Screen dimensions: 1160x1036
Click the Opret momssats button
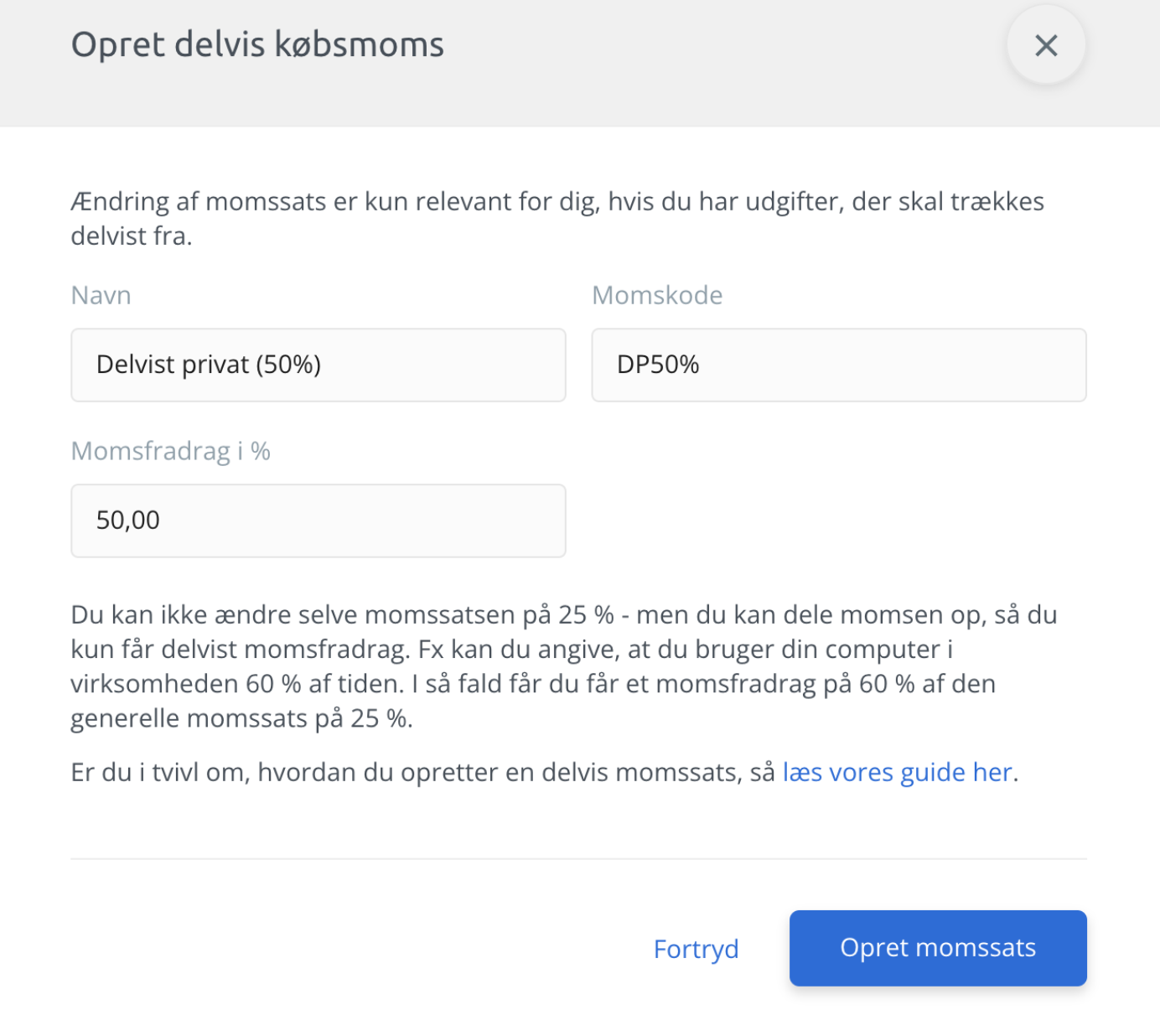[938, 948]
